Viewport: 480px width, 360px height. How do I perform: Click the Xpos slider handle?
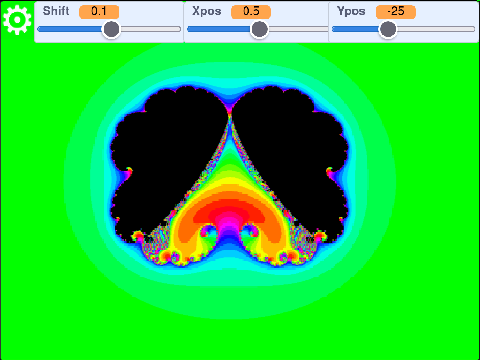point(259,29)
